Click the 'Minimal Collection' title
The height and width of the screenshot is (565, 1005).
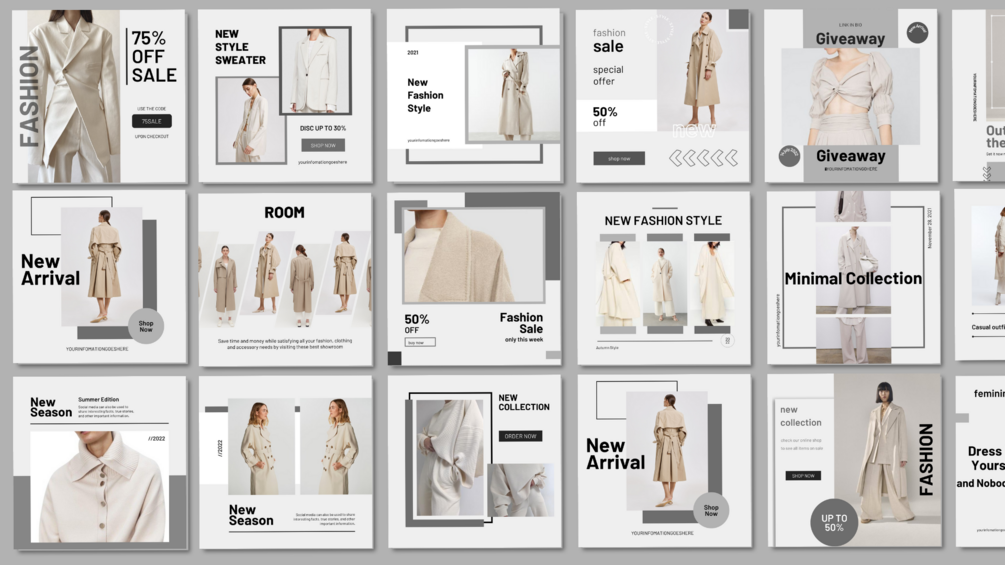click(853, 279)
